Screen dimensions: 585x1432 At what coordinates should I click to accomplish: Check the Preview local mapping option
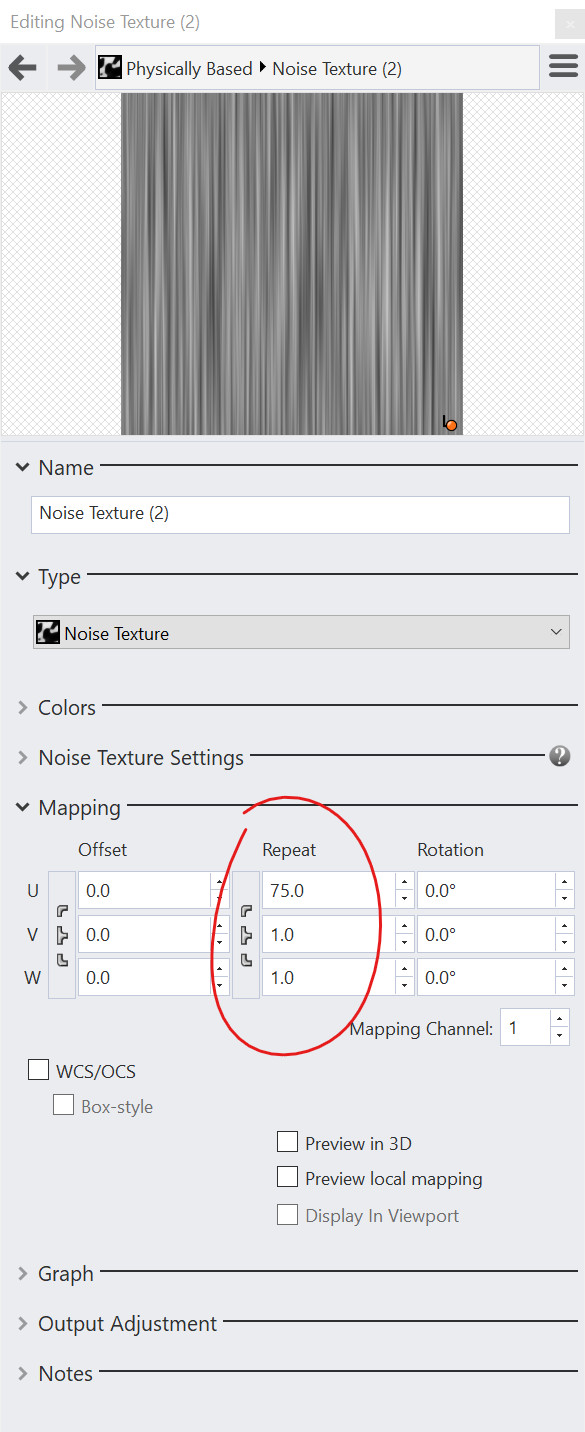pos(288,1176)
